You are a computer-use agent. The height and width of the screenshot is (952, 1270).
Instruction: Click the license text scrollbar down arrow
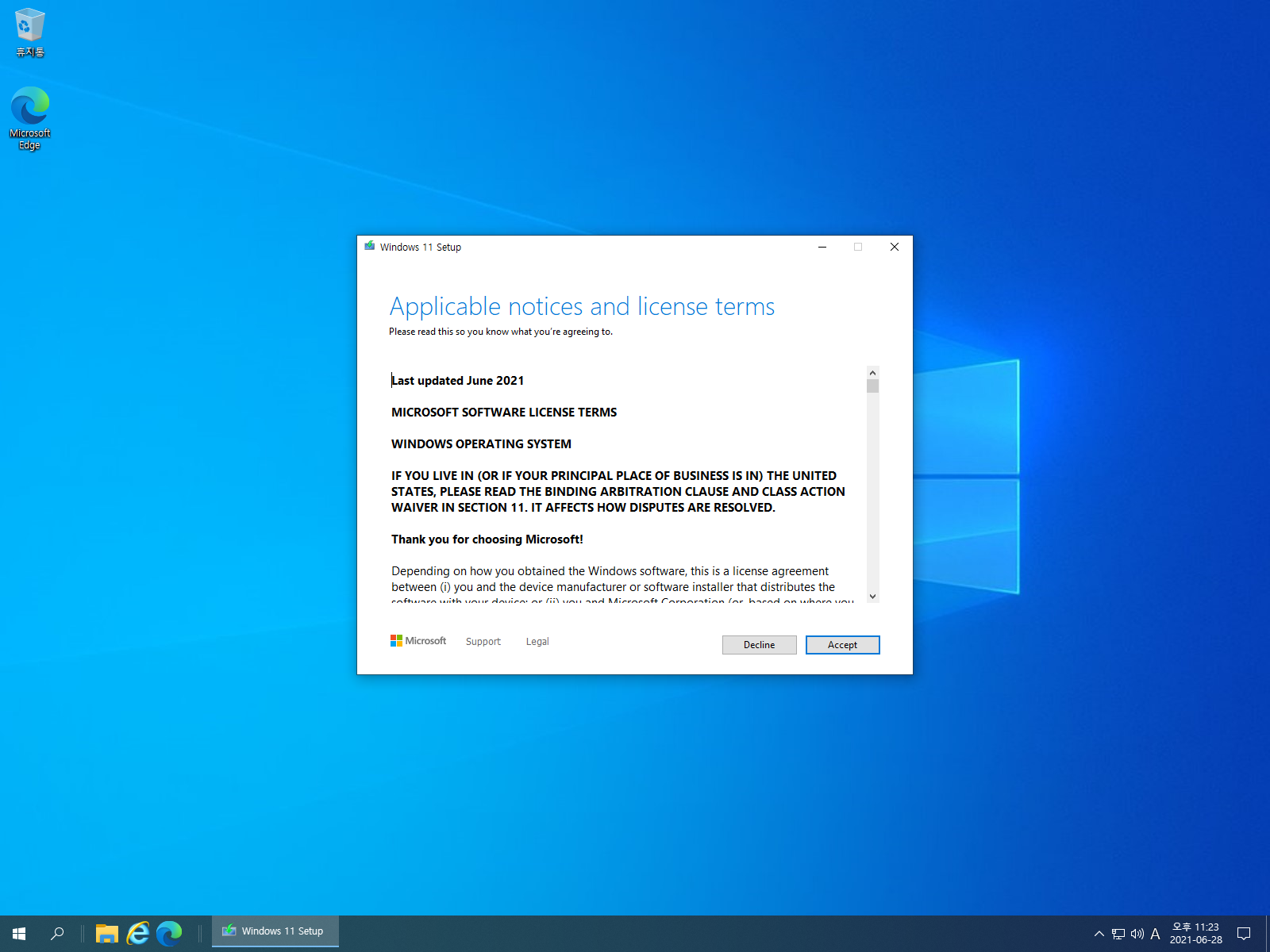click(x=872, y=597)
